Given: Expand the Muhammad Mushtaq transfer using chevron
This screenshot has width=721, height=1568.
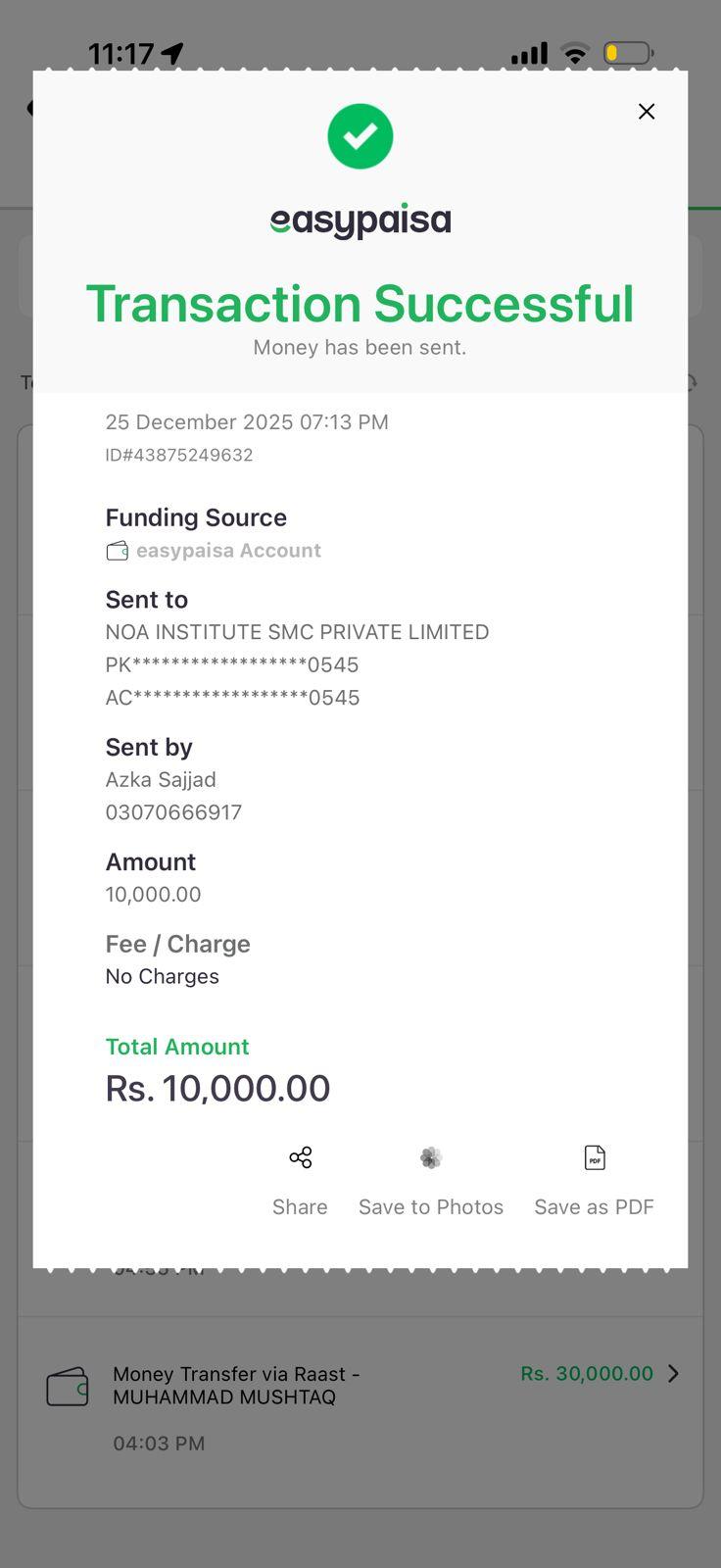Looking at the screenshot, I should 674,1374.
